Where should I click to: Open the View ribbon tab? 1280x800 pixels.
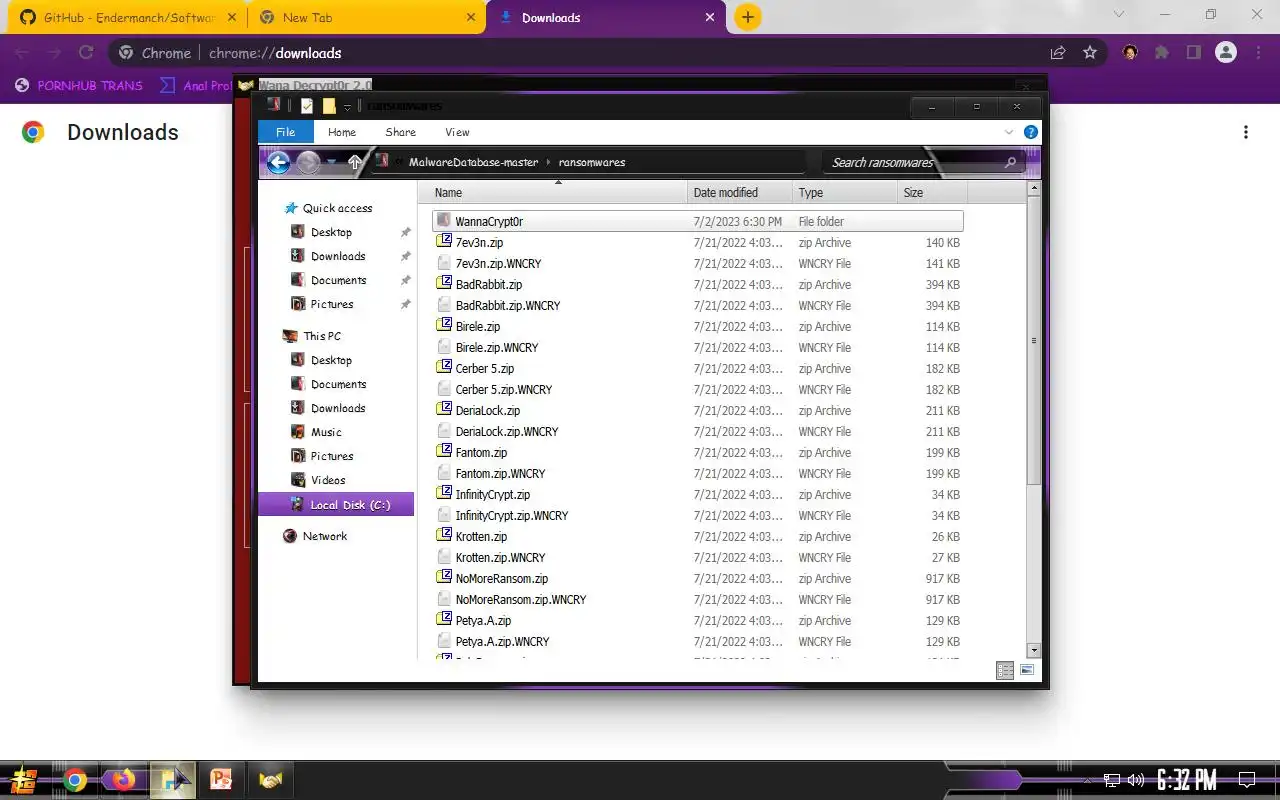click(457, 132)
